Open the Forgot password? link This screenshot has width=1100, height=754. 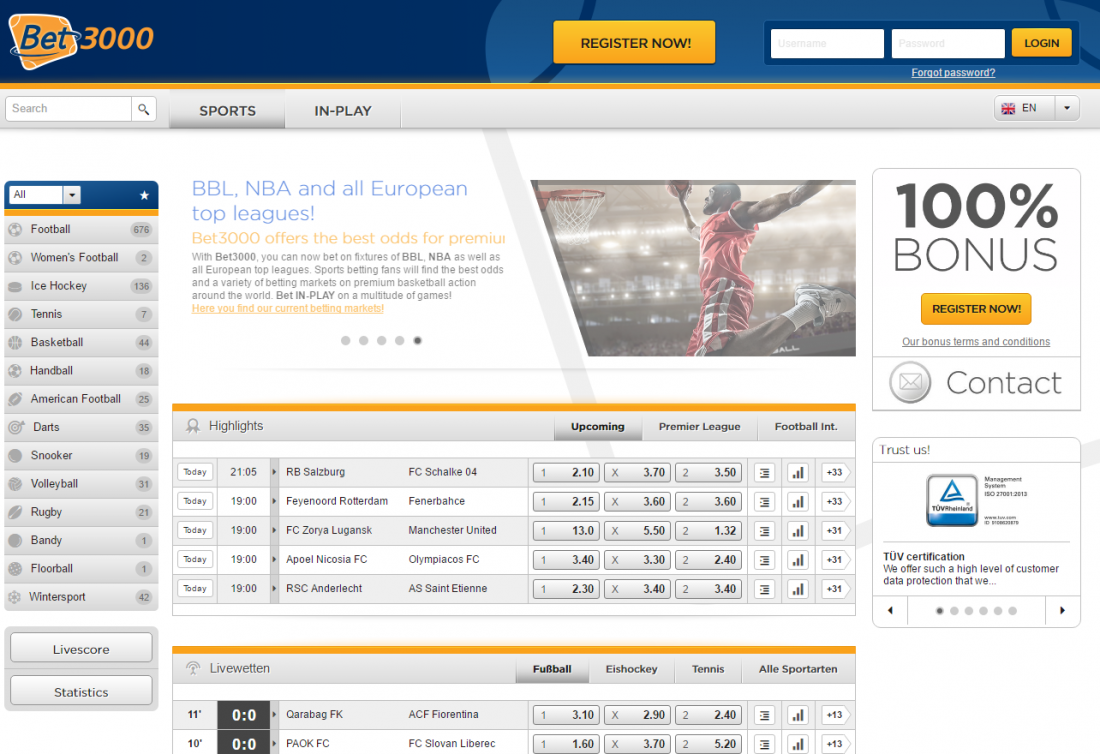click(953, 73)
